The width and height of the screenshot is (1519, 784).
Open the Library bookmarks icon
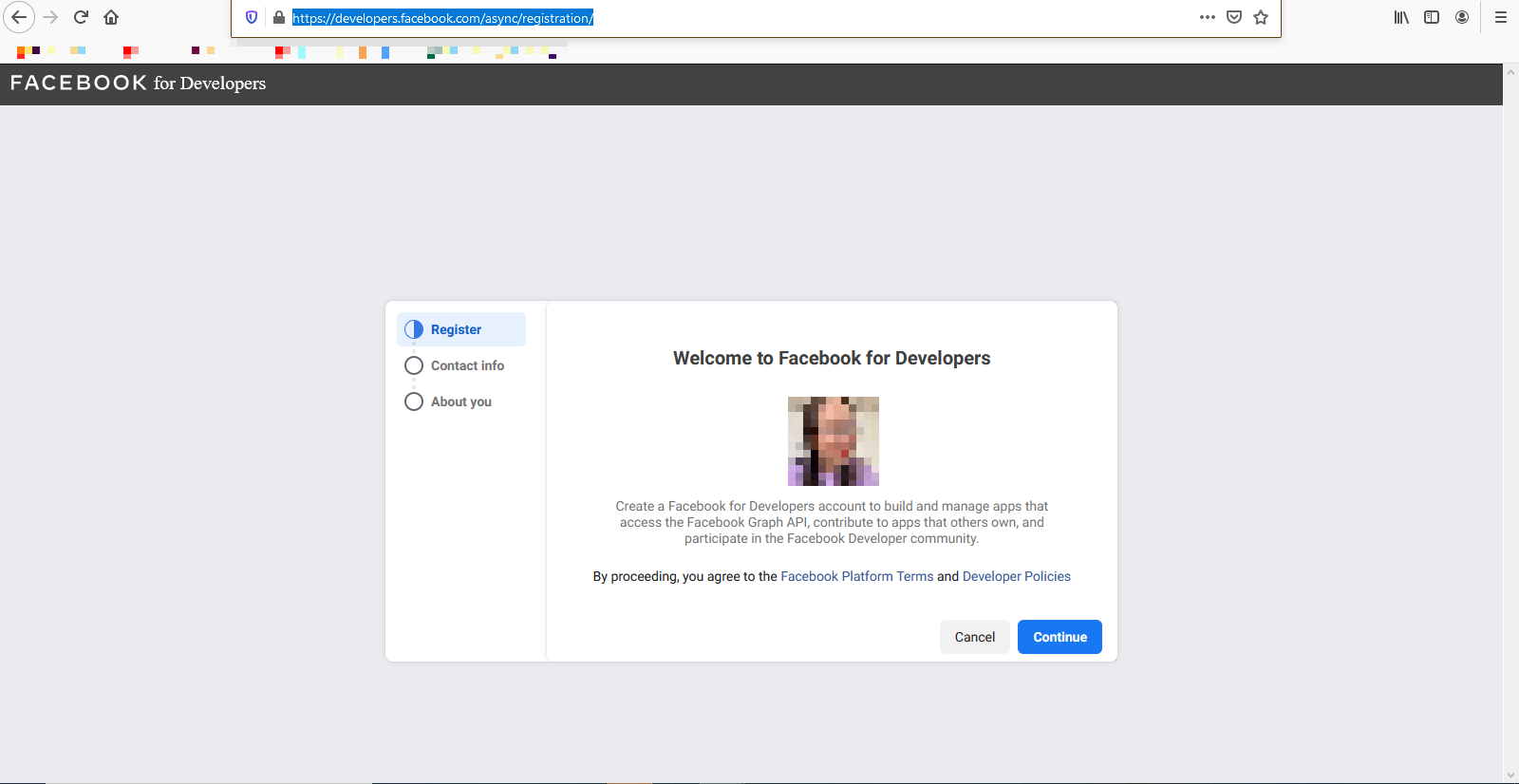(x=1401, y=17)
